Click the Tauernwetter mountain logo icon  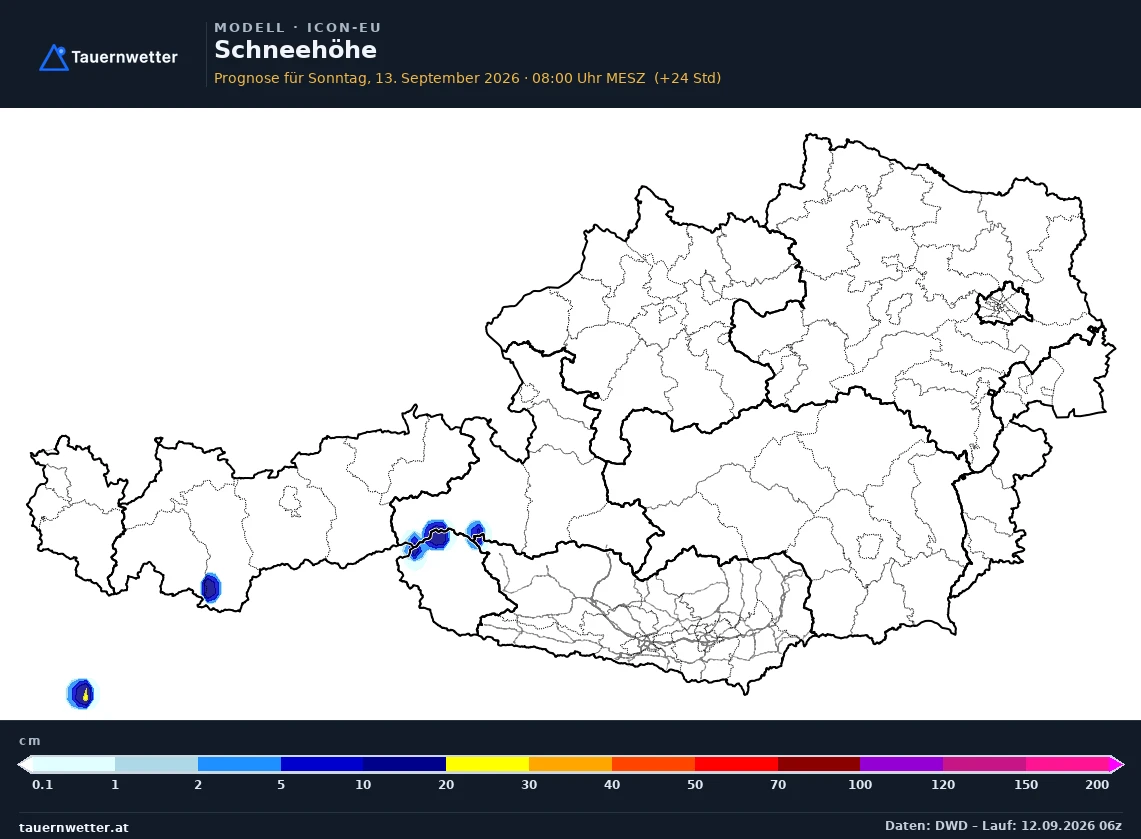(53, 57)
